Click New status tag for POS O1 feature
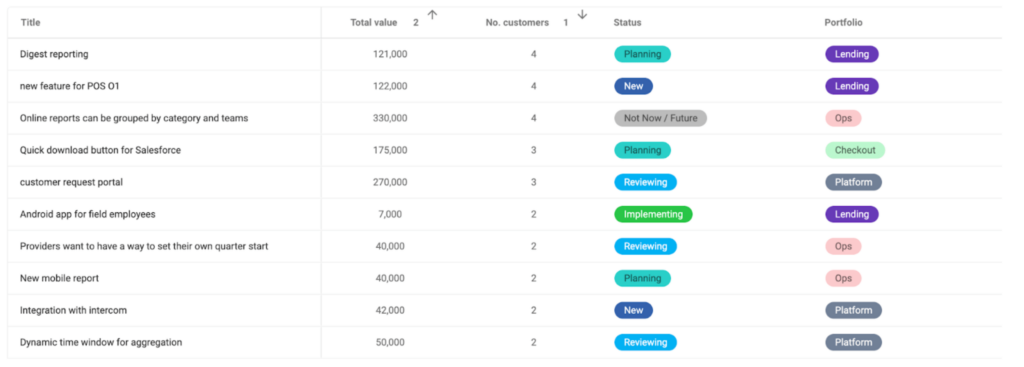This screenshot has width=1024, height=367. pos(633,86)
